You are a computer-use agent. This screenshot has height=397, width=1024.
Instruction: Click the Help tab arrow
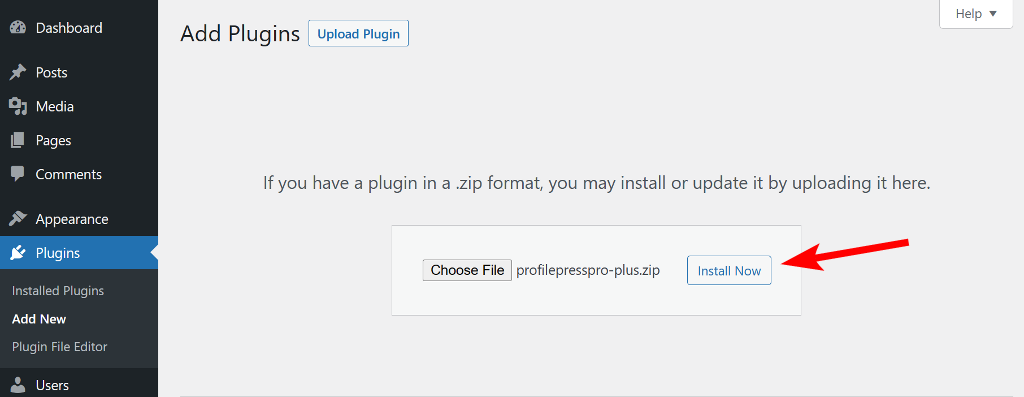pos(993,14)
